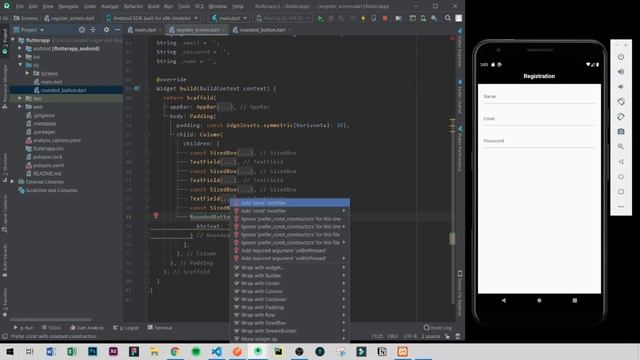
Task: Open emulator extended controls three dots
Action: [x=621, y=207]
